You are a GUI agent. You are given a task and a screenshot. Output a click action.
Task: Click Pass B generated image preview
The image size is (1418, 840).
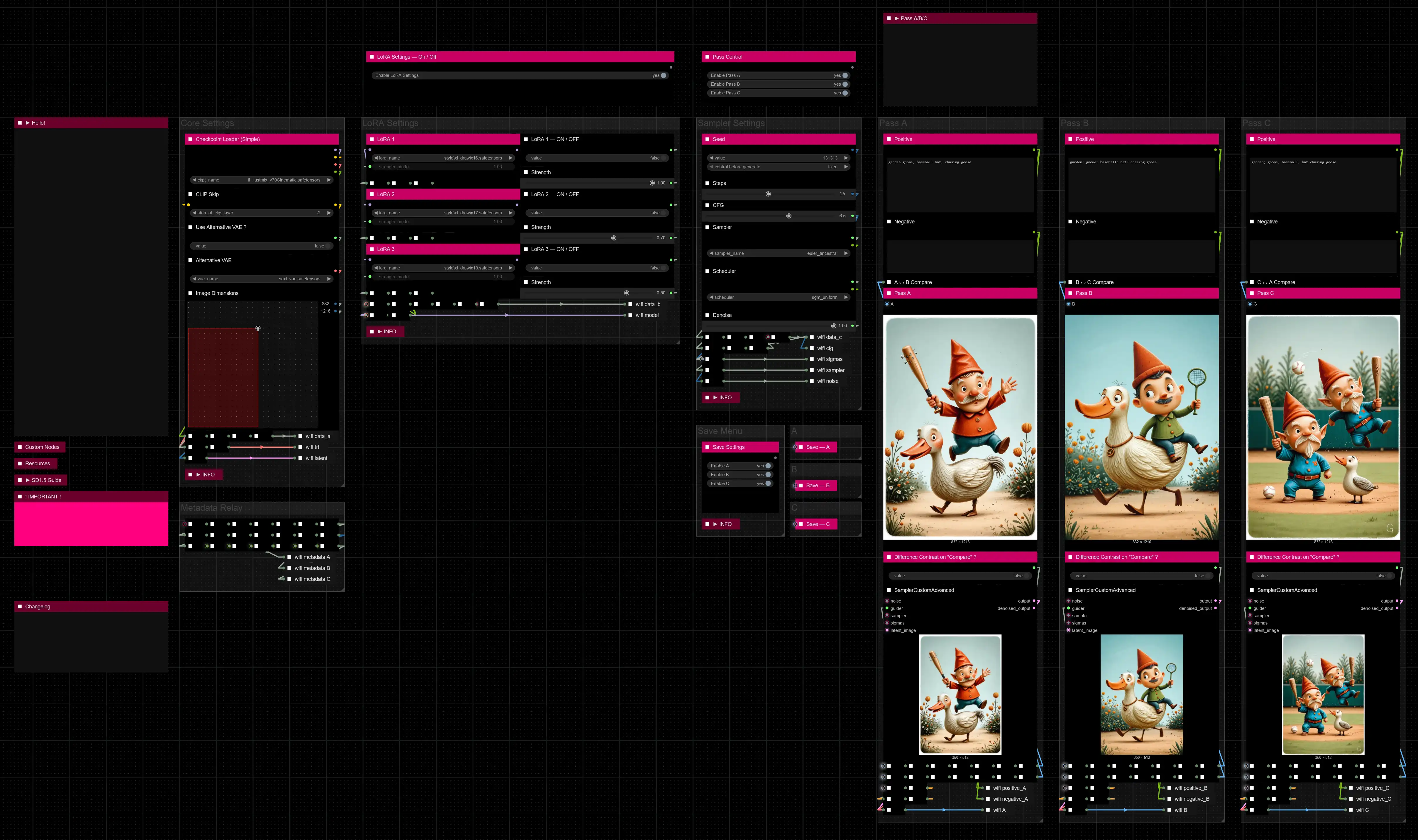coord(1141,427)
